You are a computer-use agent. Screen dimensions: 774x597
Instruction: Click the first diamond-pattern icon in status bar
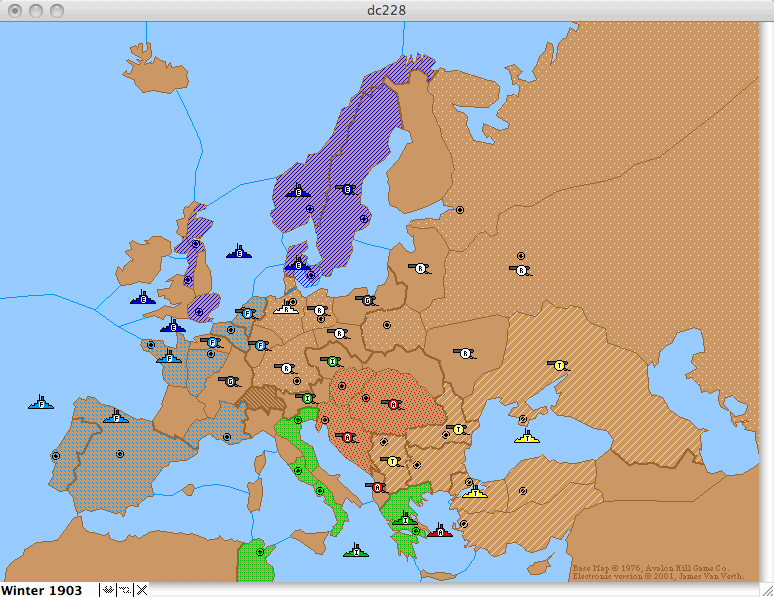coord(108,590)
